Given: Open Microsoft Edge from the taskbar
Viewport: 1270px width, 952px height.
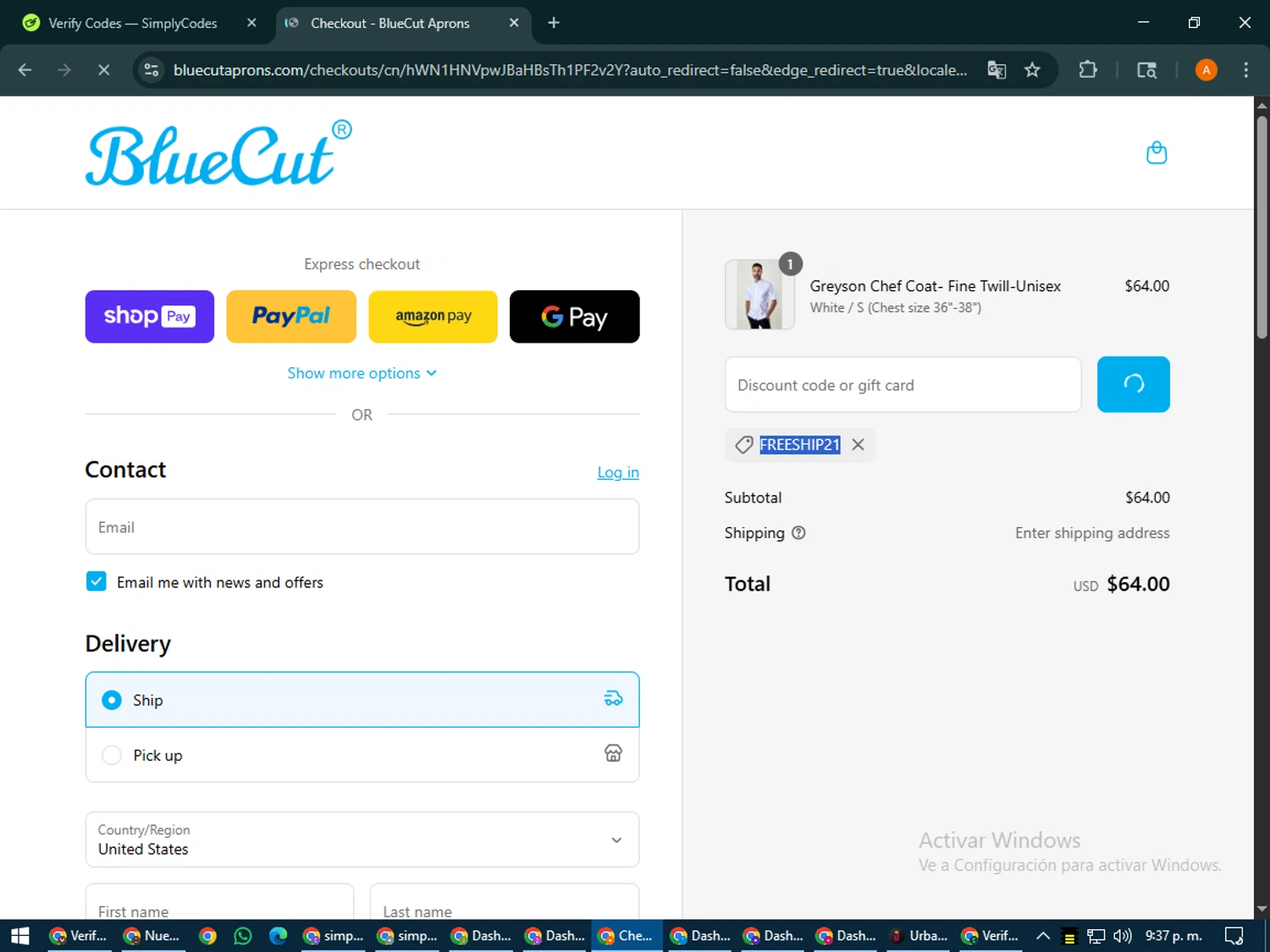Looking at the screenshot, I should (x=278, y=936).
